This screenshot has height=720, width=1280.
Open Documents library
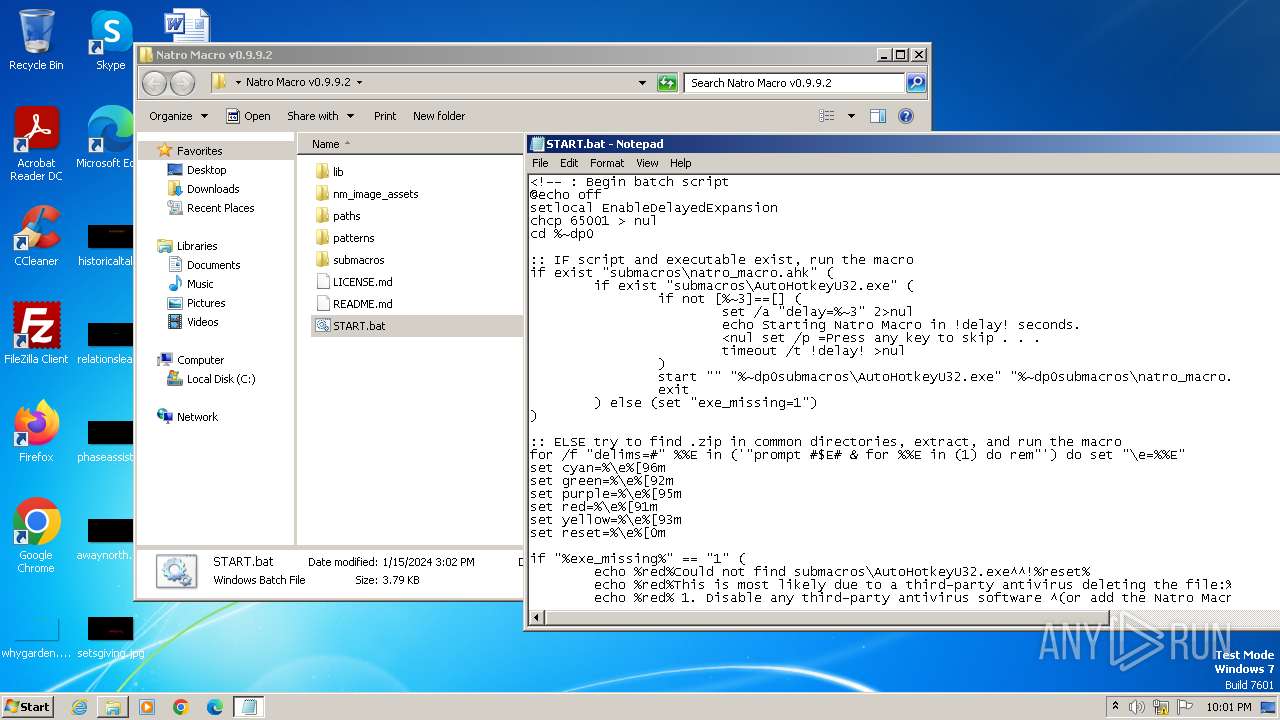pyautogui.click(x=213, y=265)
